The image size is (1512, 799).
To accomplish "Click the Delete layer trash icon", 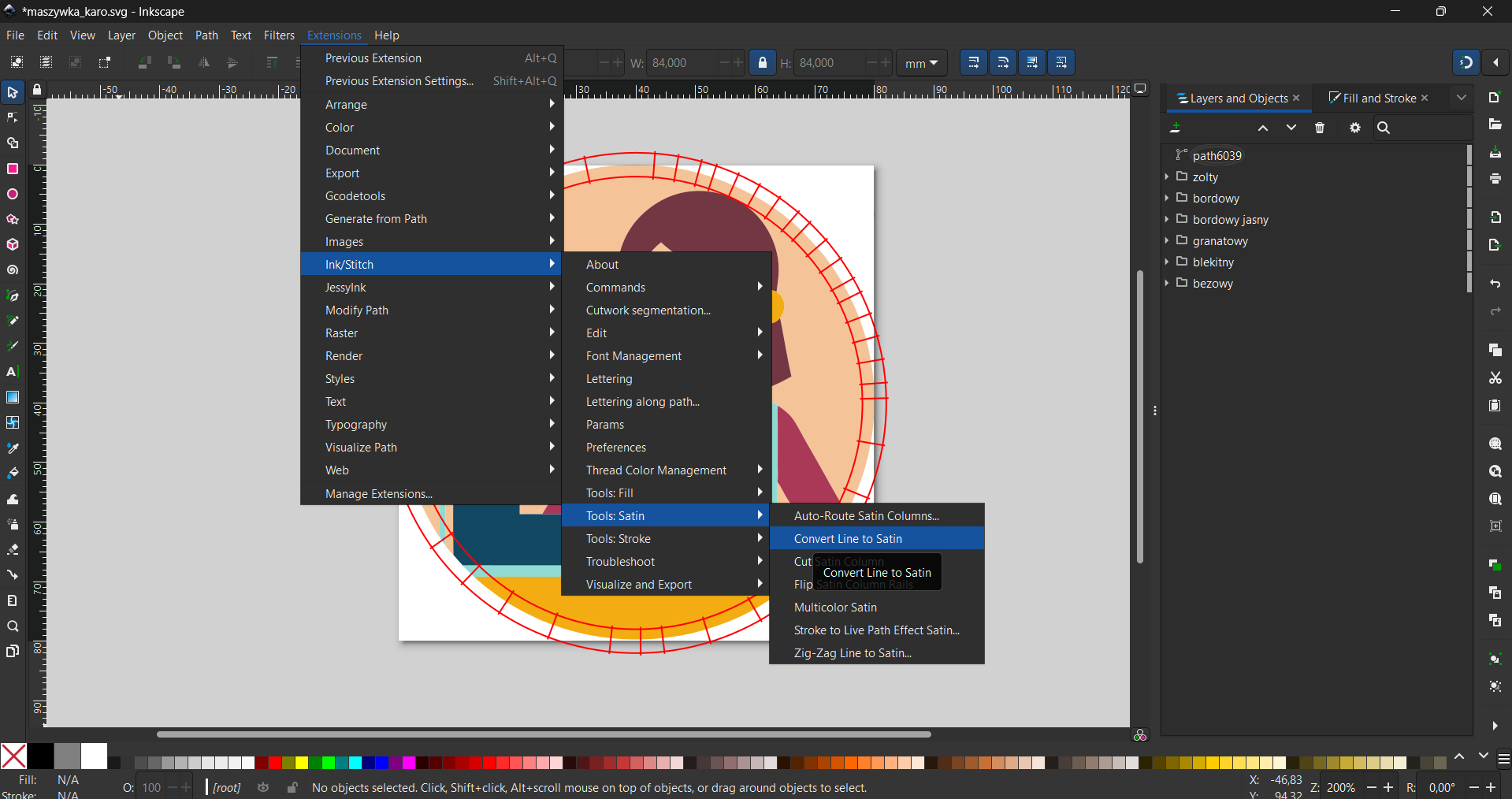I will click(x=1320, y=128).
